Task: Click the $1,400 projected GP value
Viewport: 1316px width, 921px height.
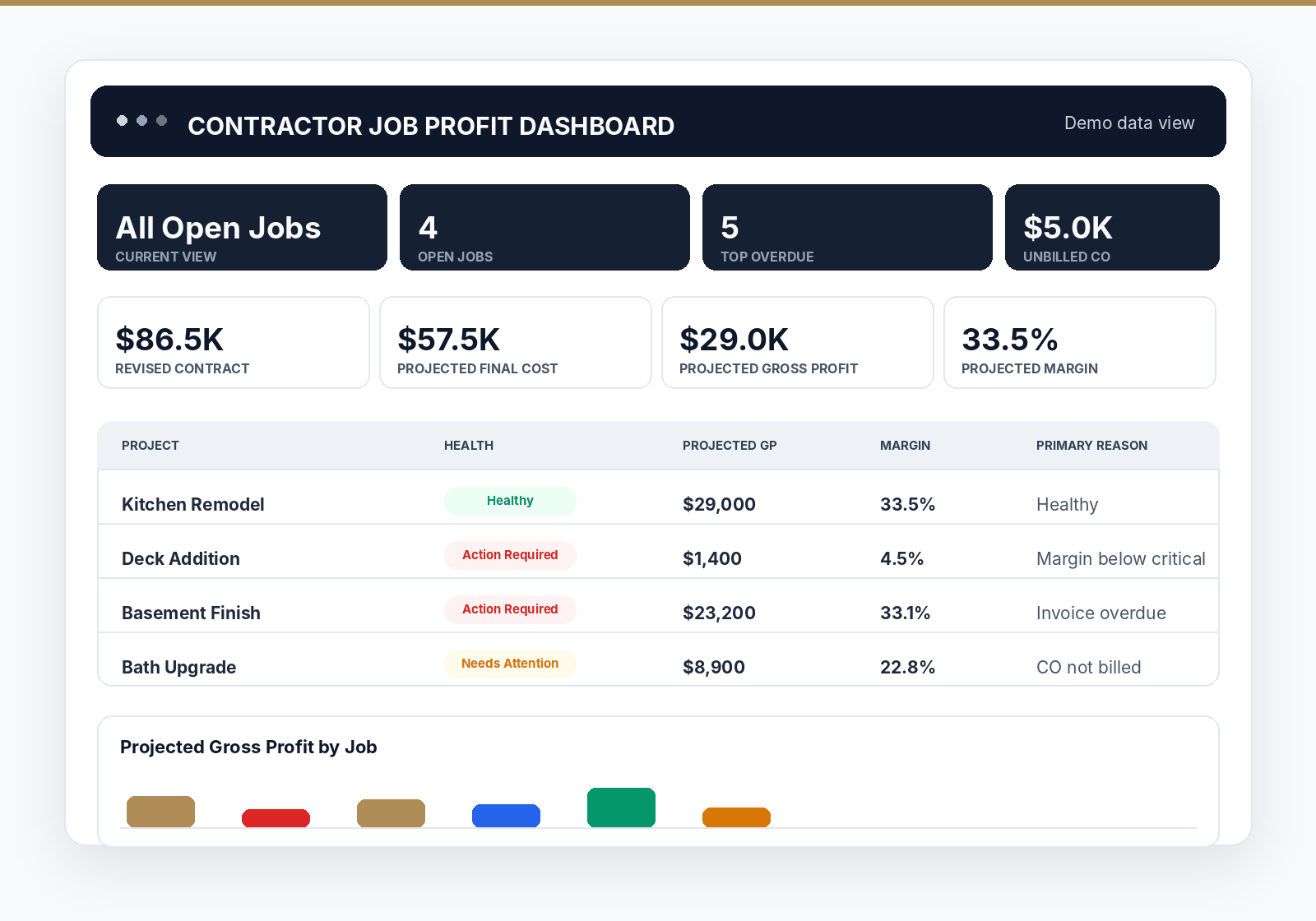Action: (x=712, y=558)
